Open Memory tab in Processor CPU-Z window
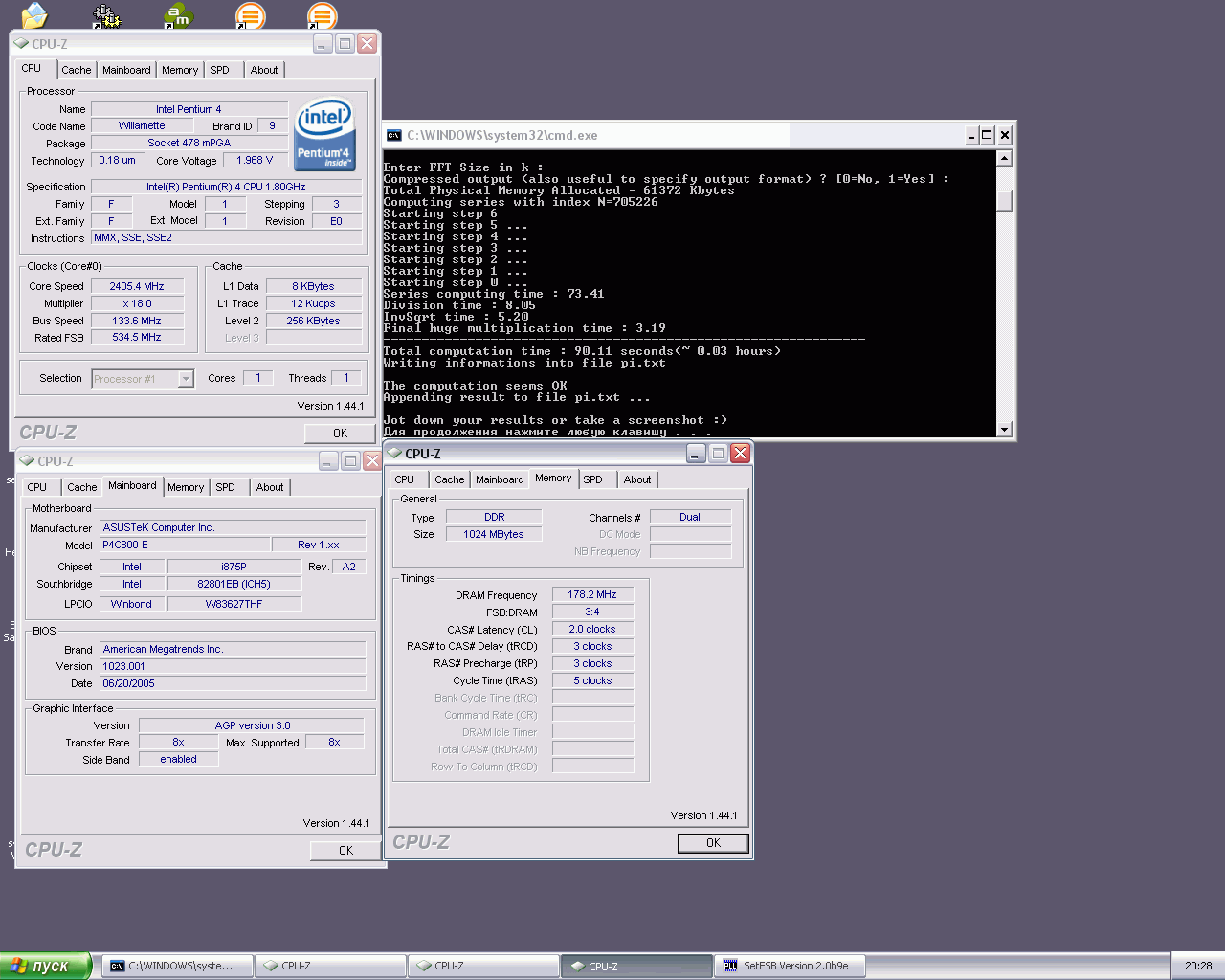The height and width of the screenshot is (980, 1225). (180, 70)
